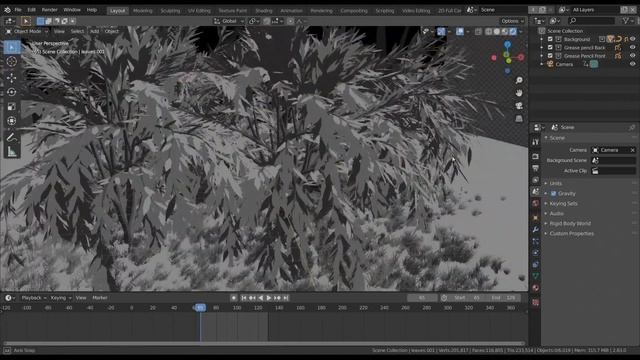Activate the Select Box tool
The height and width of the screenshot is (360, 640).
[x=11, y=47]
